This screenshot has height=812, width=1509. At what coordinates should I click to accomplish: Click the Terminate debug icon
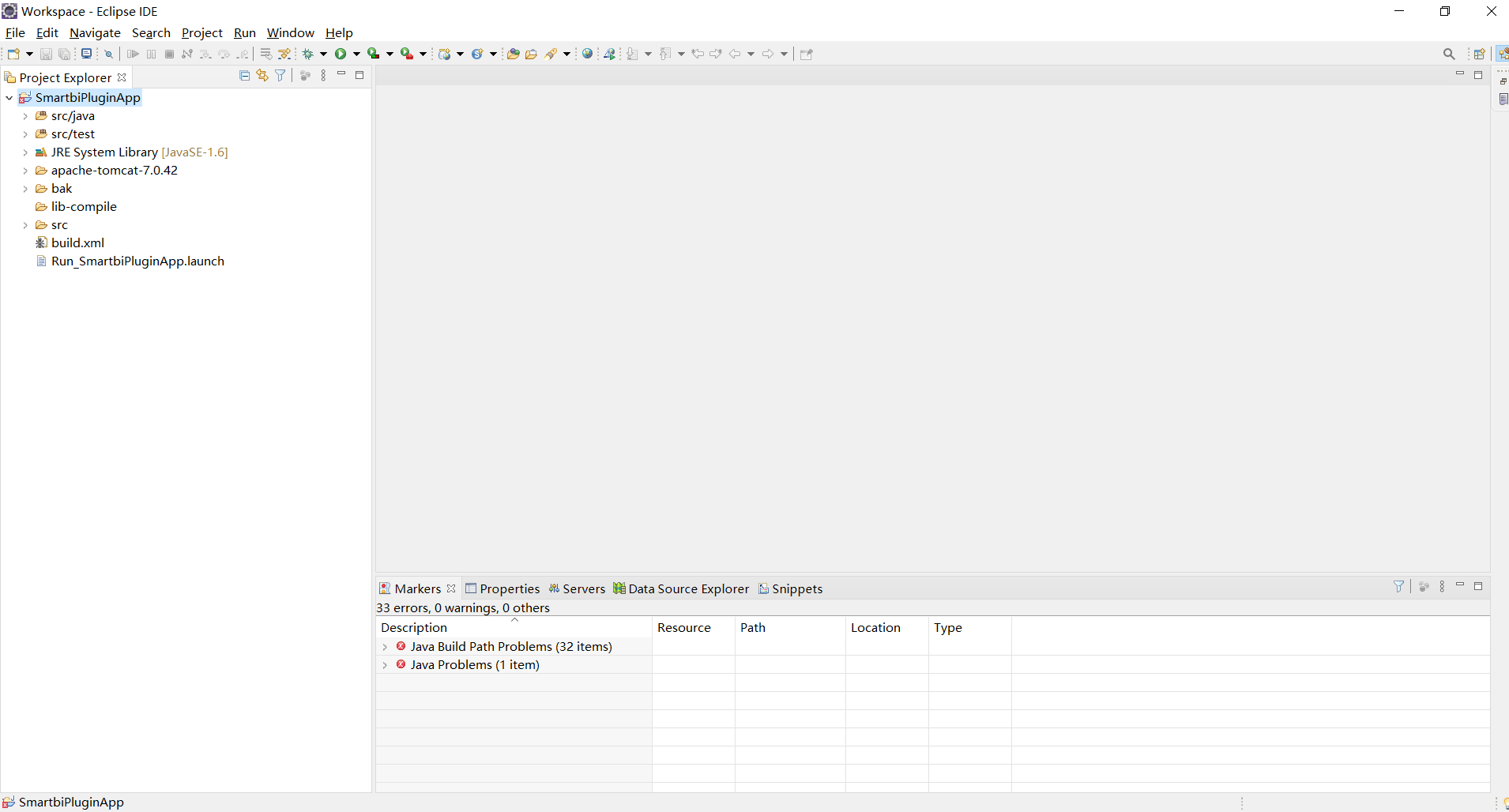pyautogui.click(x=169, y=54)
